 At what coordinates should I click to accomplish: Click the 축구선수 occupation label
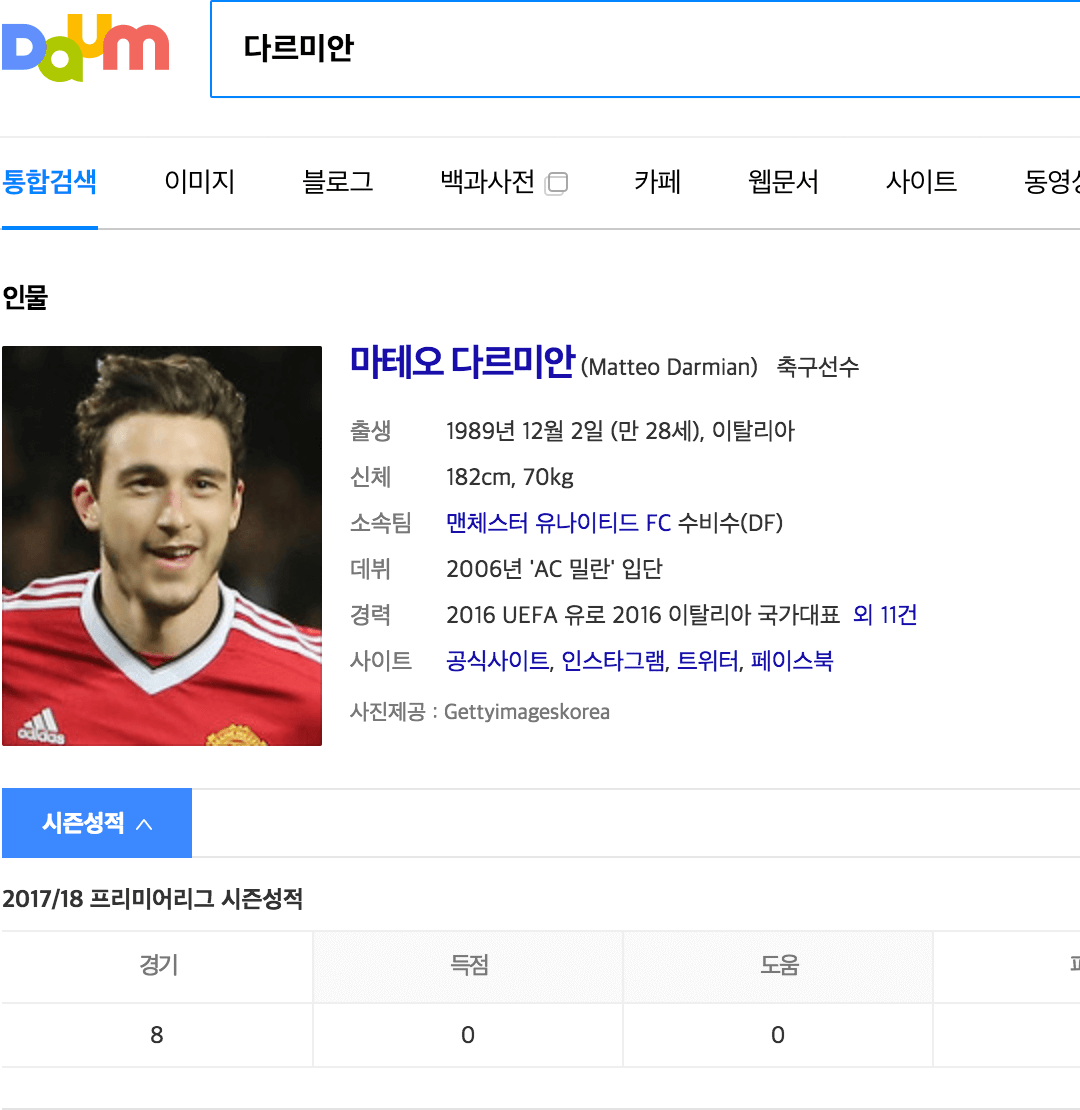pos(817,367)
